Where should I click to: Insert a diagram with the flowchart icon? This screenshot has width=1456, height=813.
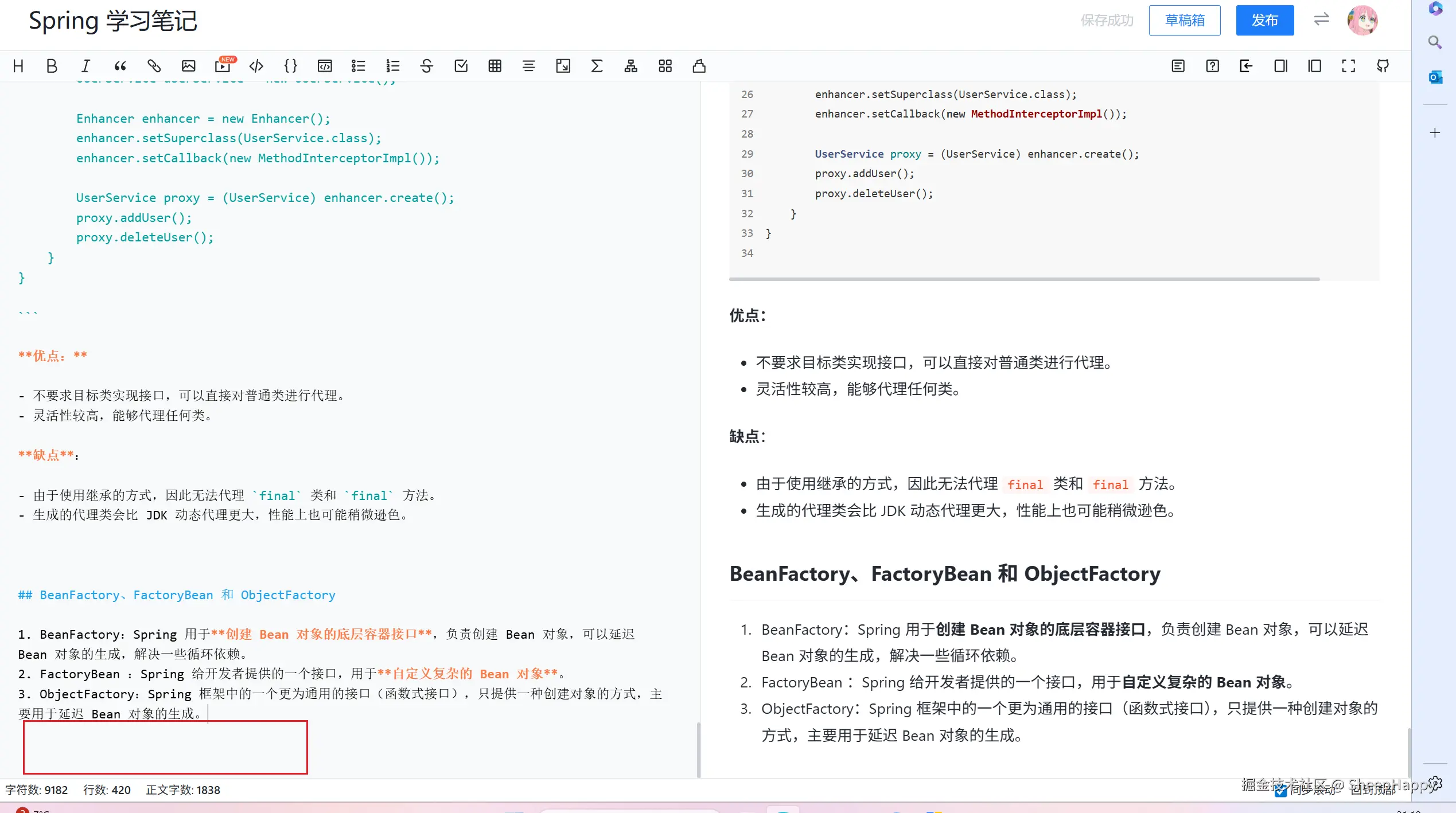[630, 65]
